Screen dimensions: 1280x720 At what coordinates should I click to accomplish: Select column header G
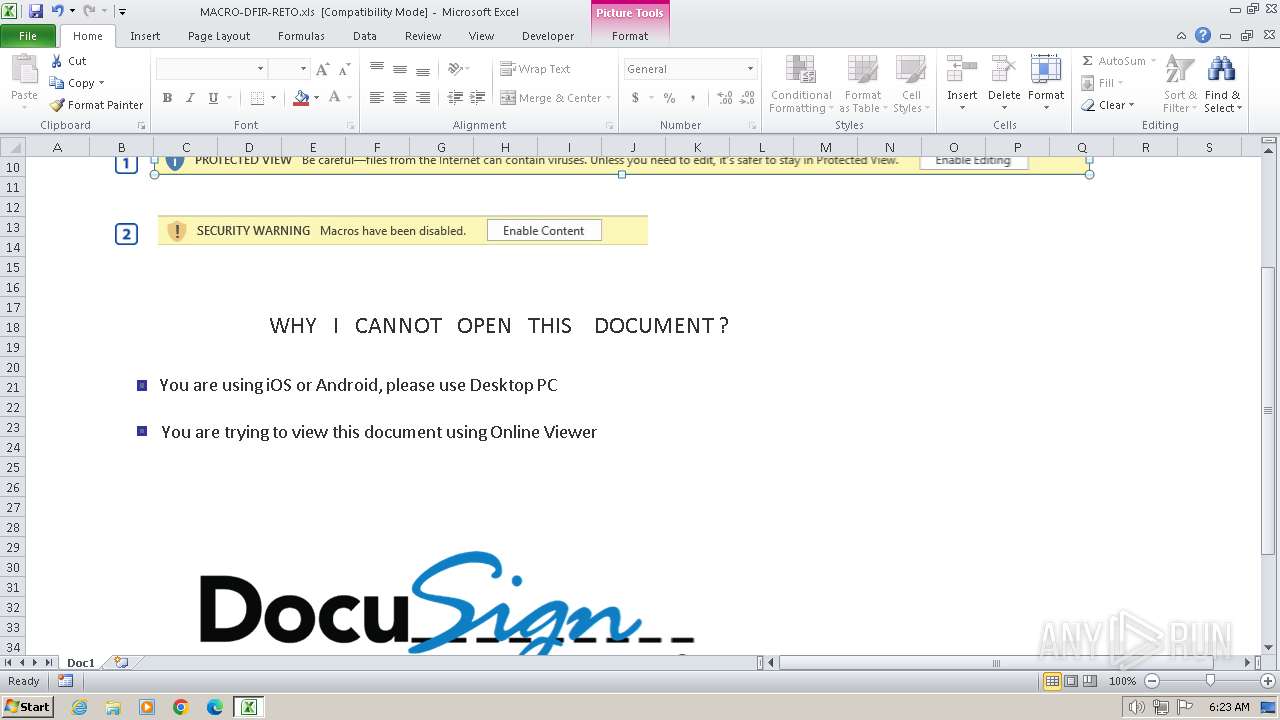[x=441, y=147]
